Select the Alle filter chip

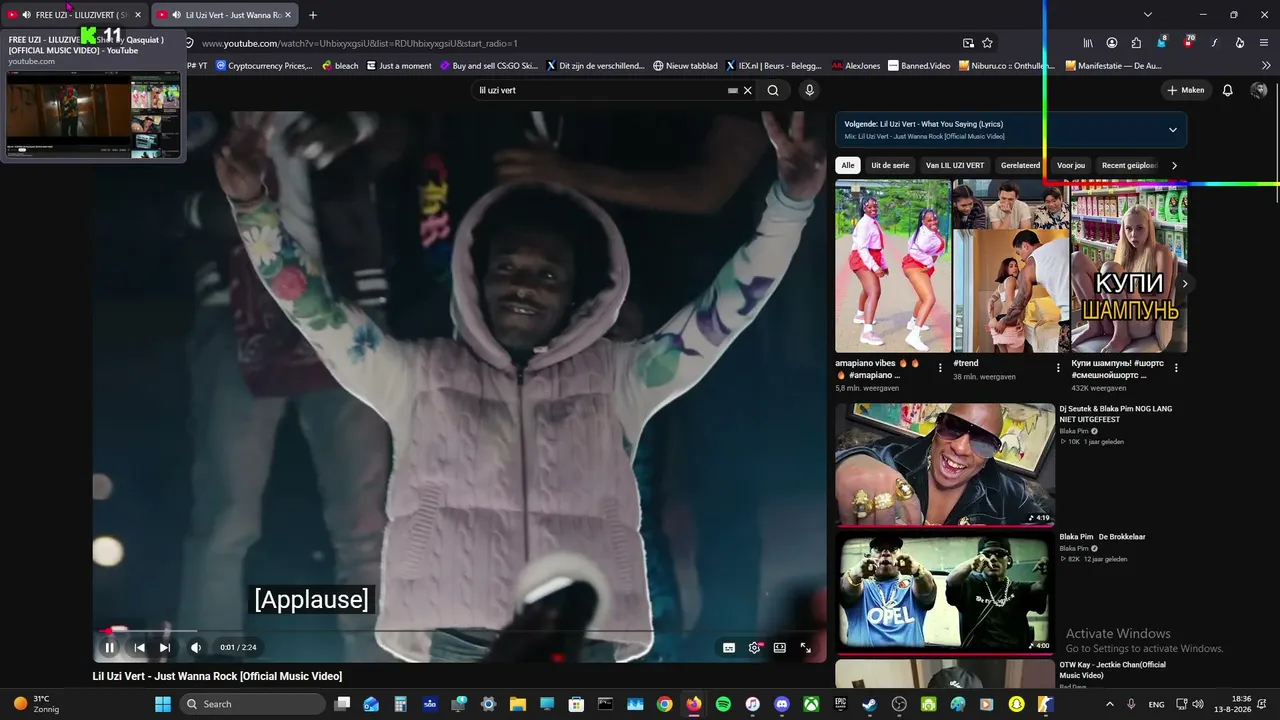[x=848, y=165]
